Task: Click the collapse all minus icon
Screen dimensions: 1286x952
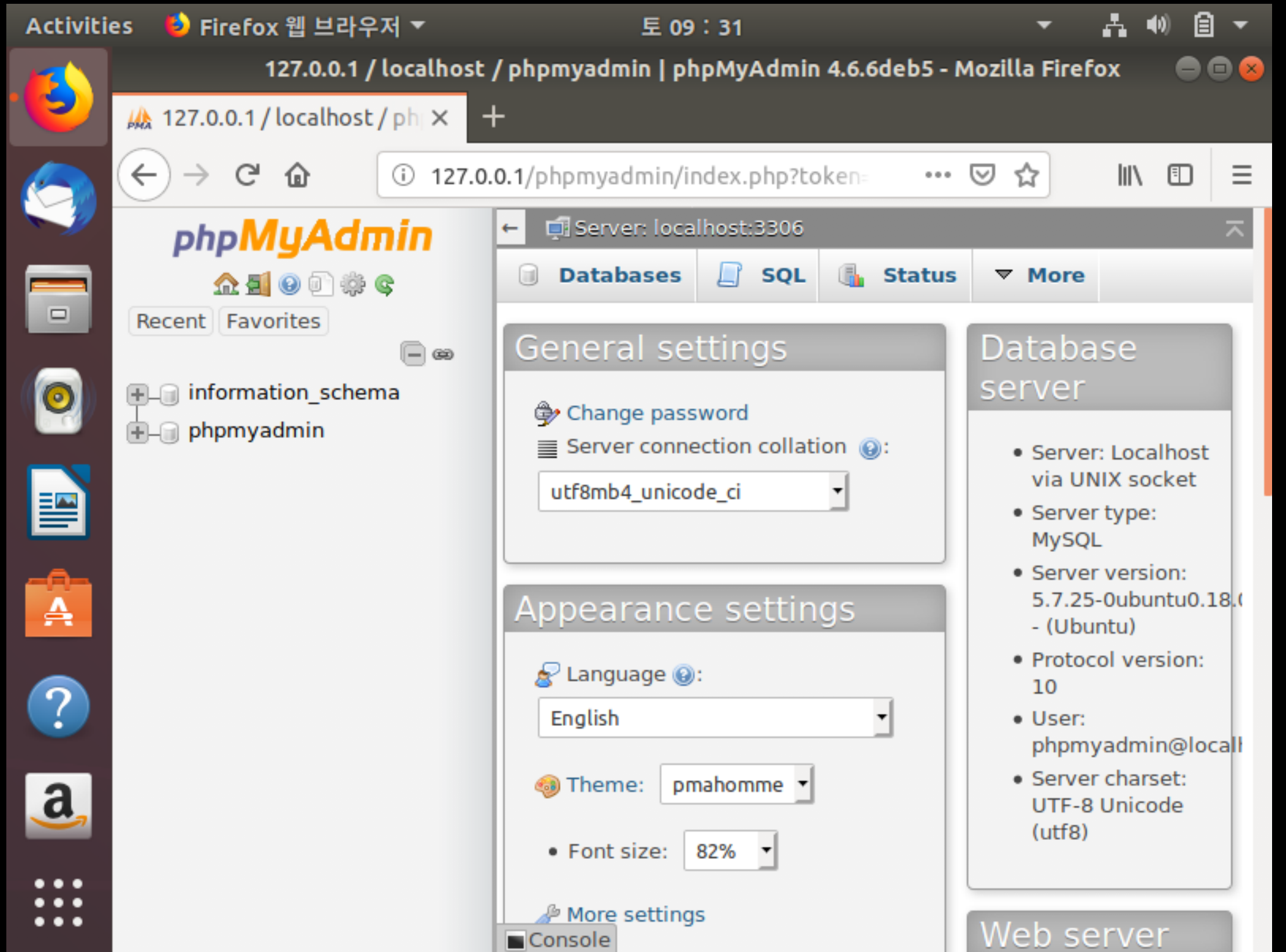Action: coord(413,354)
